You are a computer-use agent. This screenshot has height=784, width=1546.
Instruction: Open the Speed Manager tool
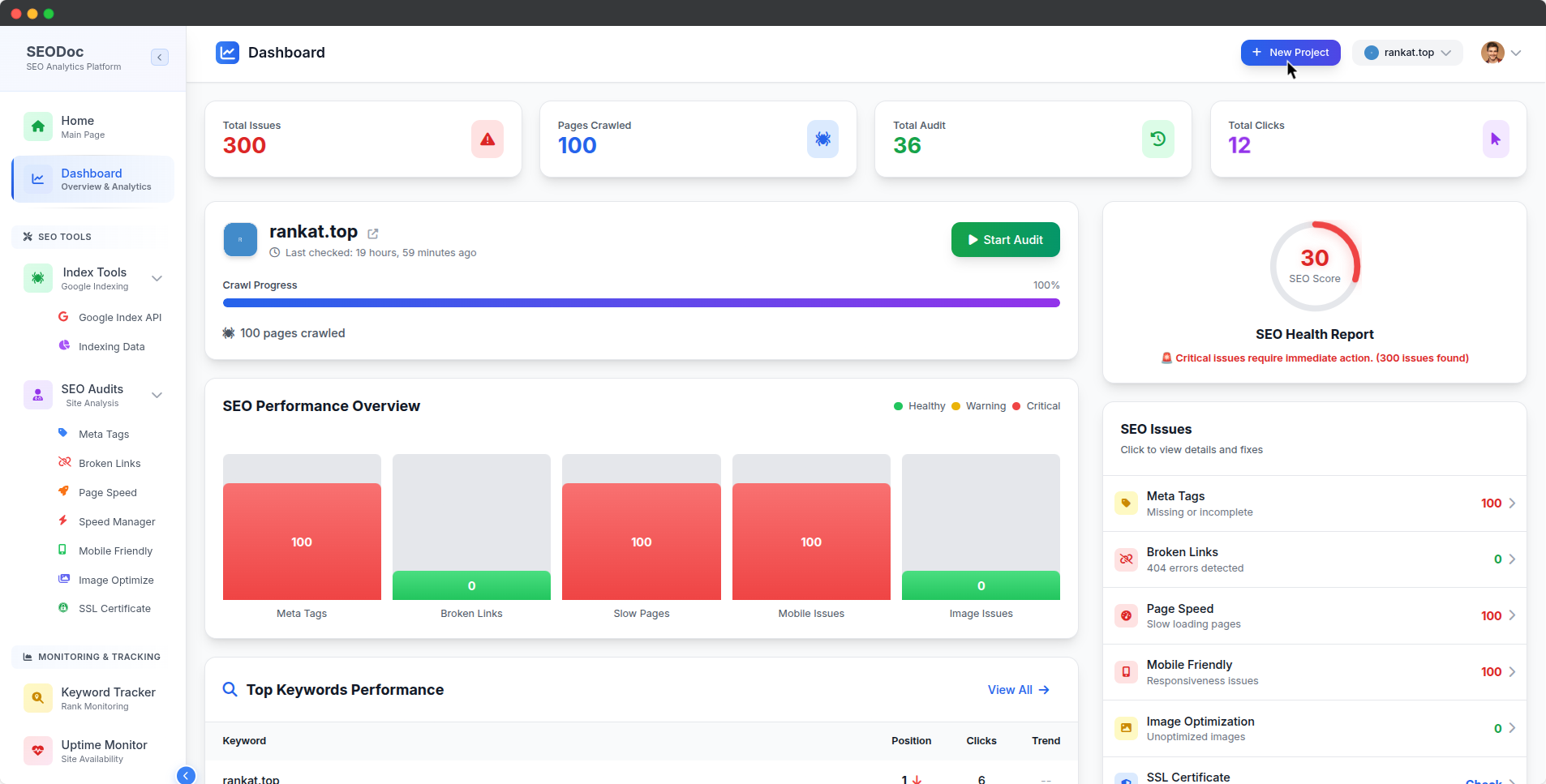(x=116, y=521)
